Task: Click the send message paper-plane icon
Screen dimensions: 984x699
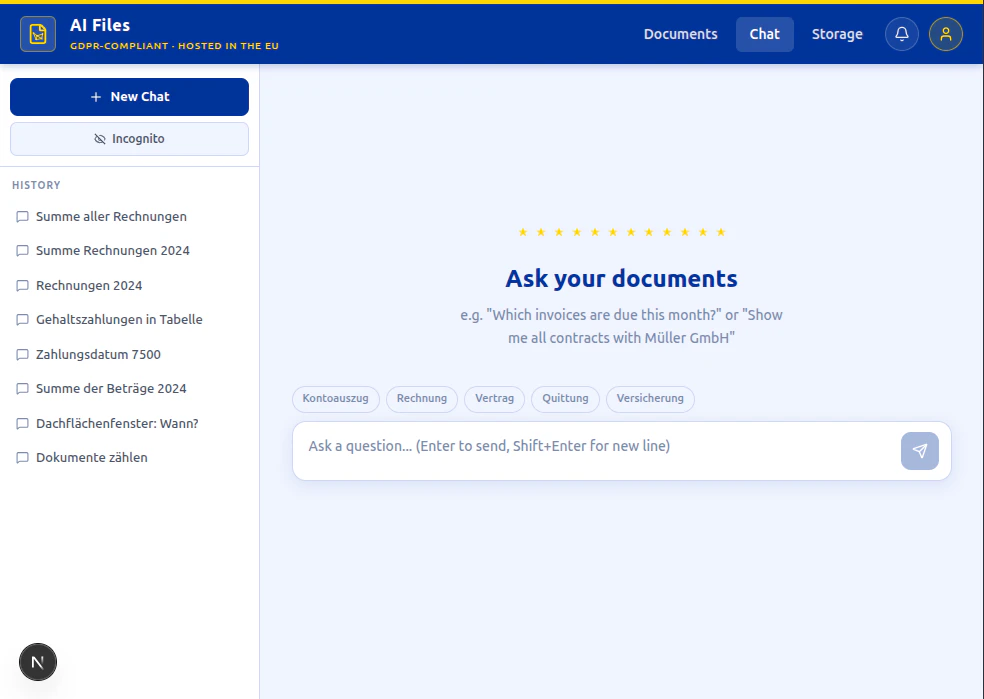Action: 920,451
